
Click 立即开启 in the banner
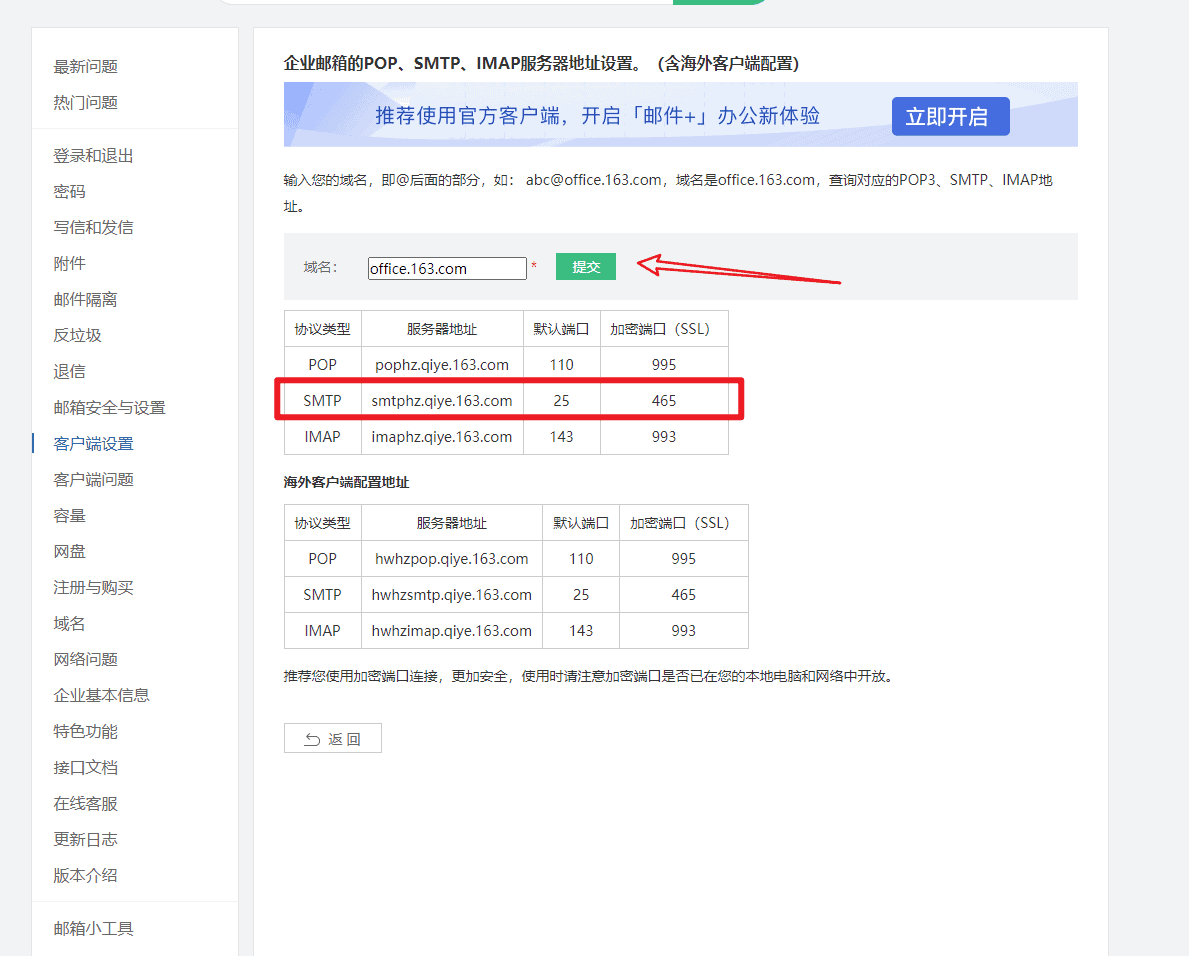pyautogui.click(x=949, y=116)
